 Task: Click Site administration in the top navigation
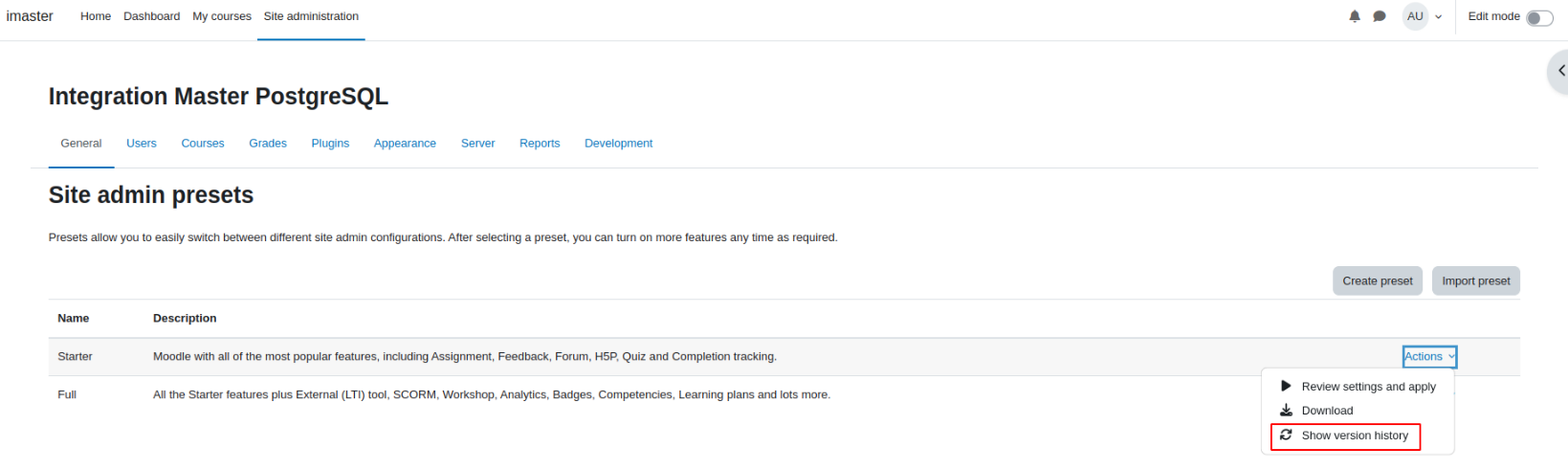coord(311,16)
